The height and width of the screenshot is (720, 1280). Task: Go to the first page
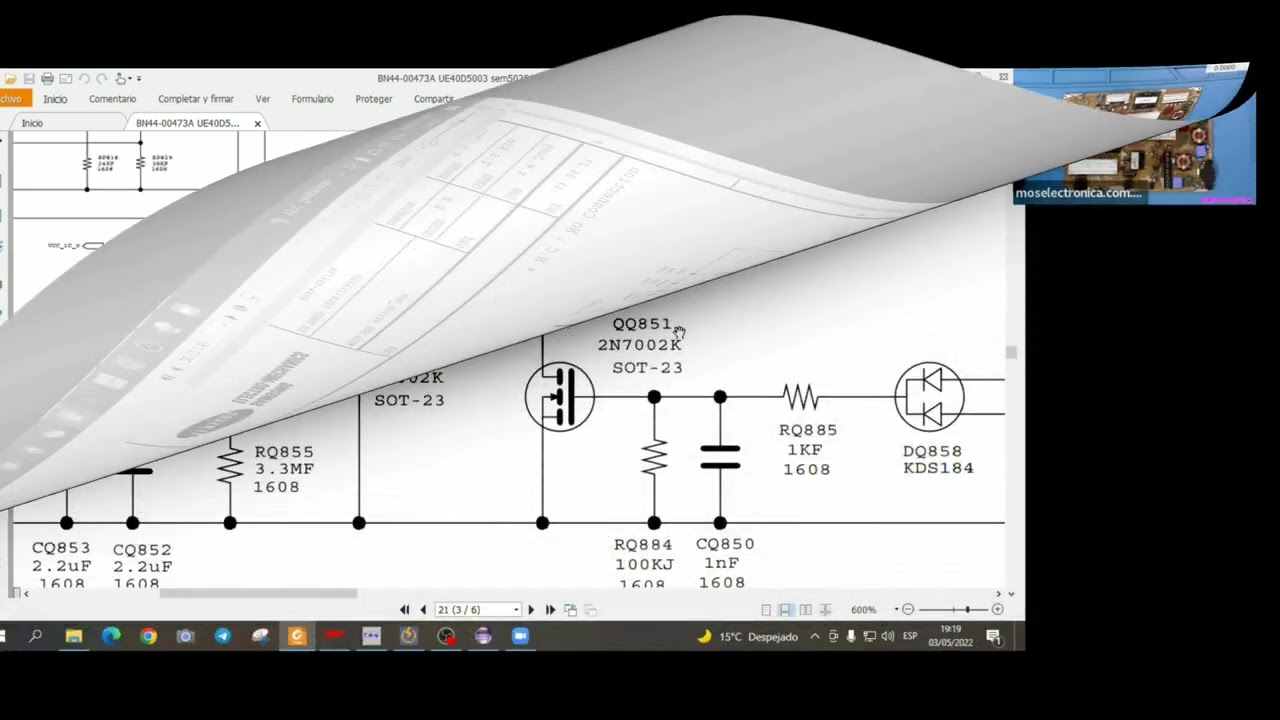pos(404,609)
